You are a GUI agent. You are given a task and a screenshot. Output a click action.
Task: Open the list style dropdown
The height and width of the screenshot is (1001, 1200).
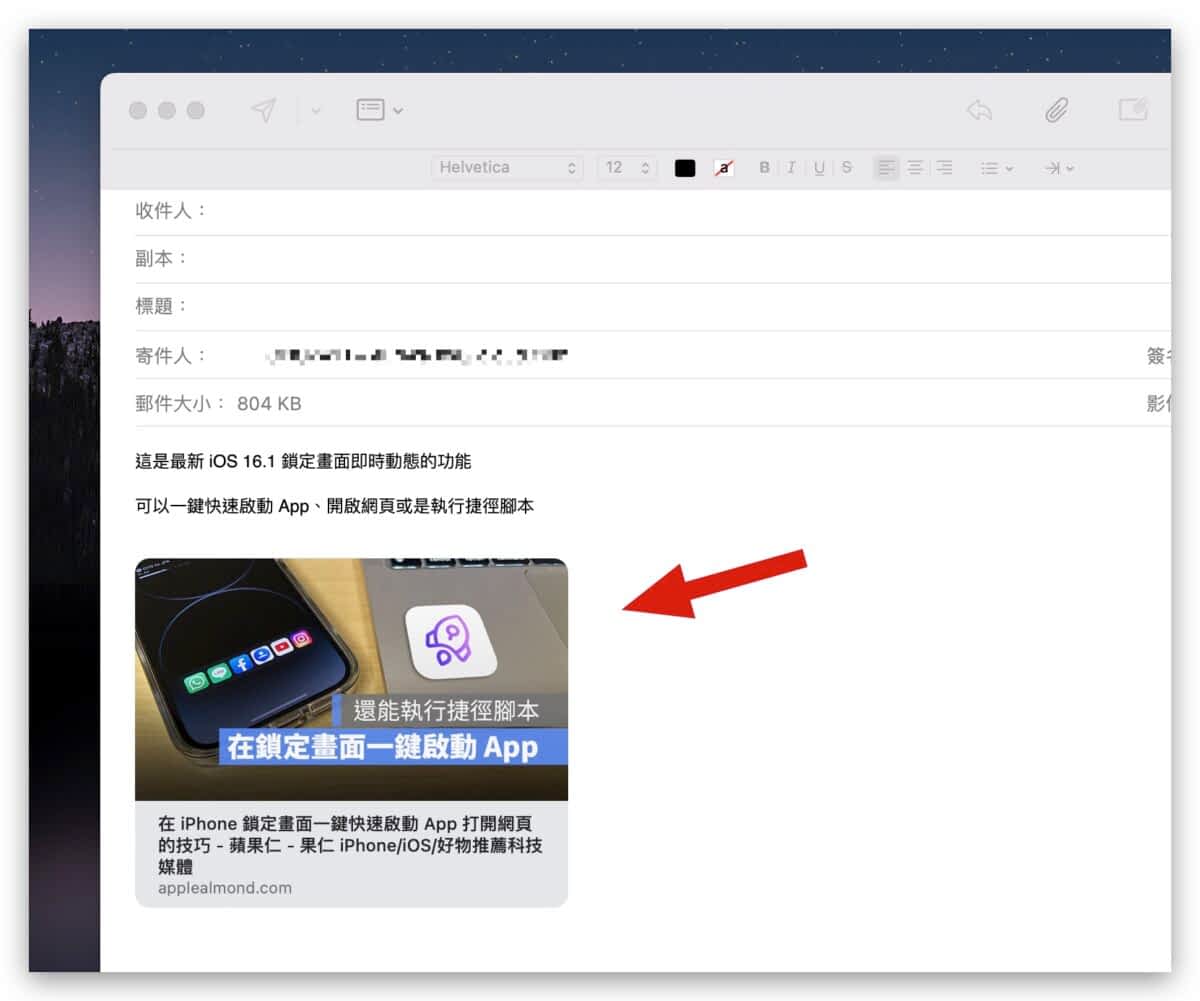[x=996, y=168]
